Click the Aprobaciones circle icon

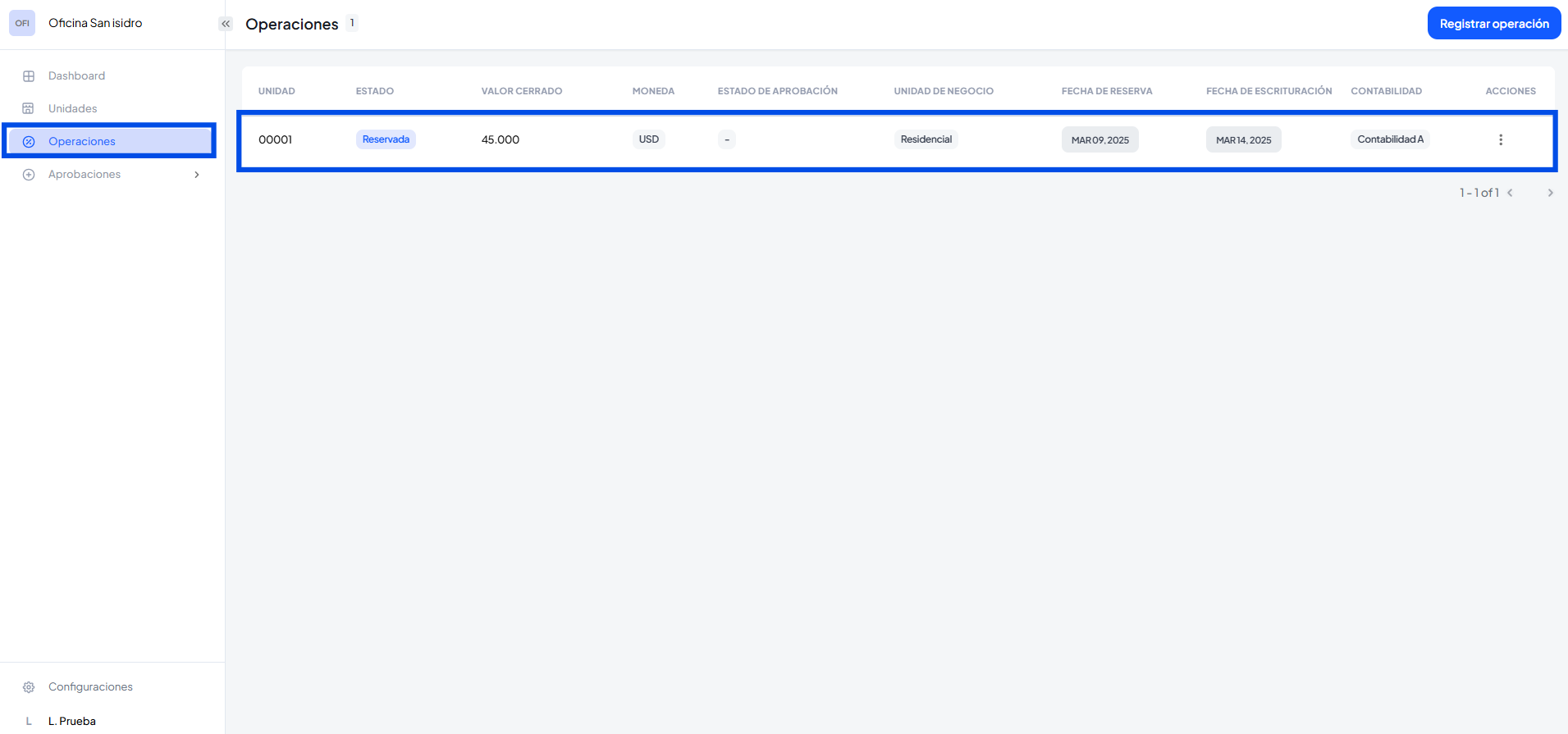pos(29,175)
